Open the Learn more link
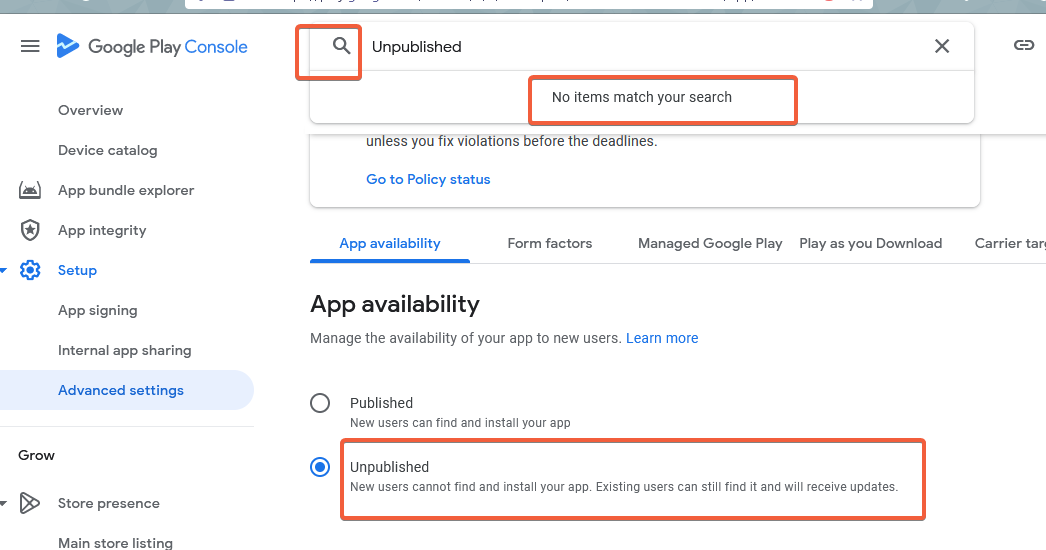 pyautogui.click(x=662, y=338)
